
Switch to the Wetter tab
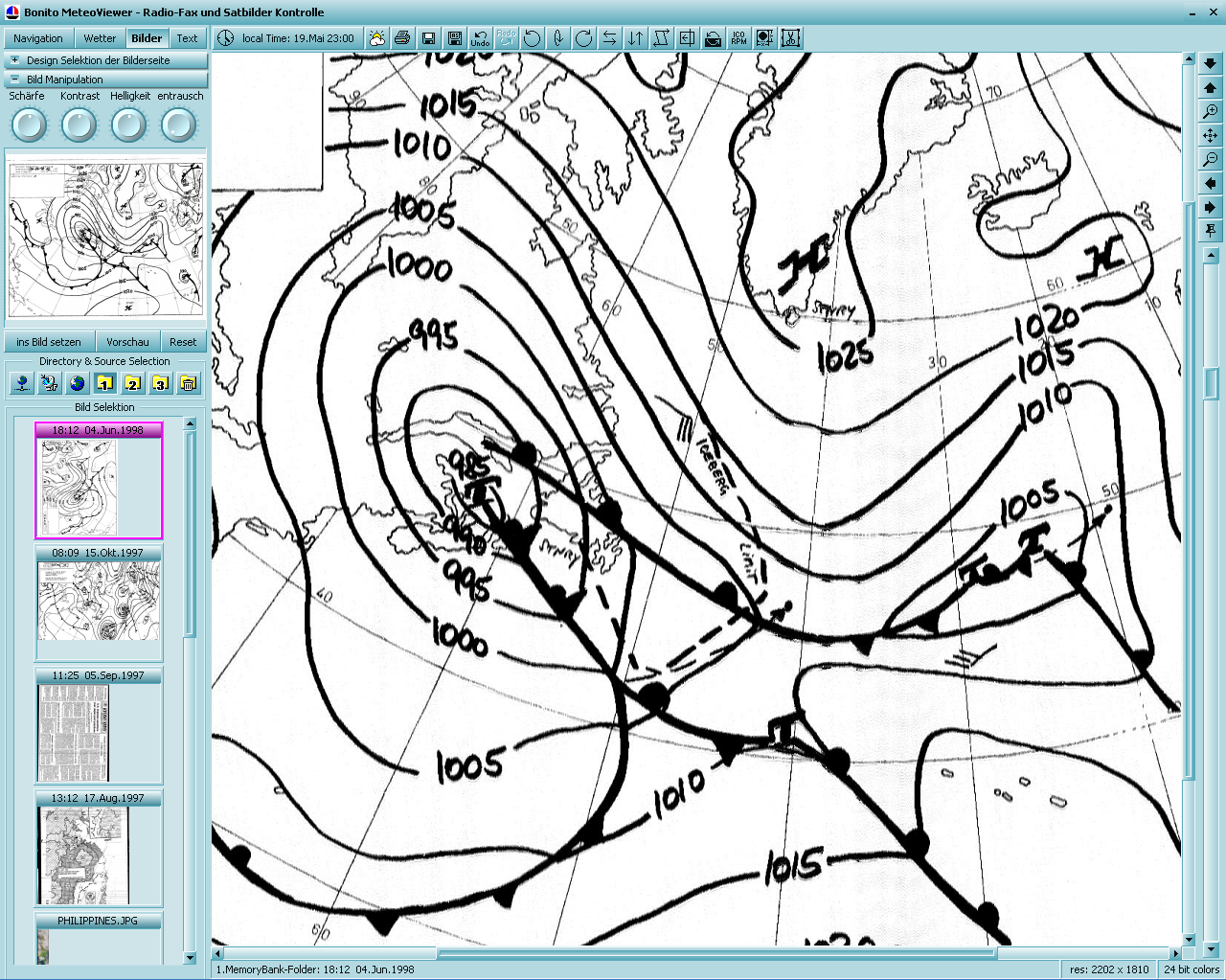coord(100,38)
